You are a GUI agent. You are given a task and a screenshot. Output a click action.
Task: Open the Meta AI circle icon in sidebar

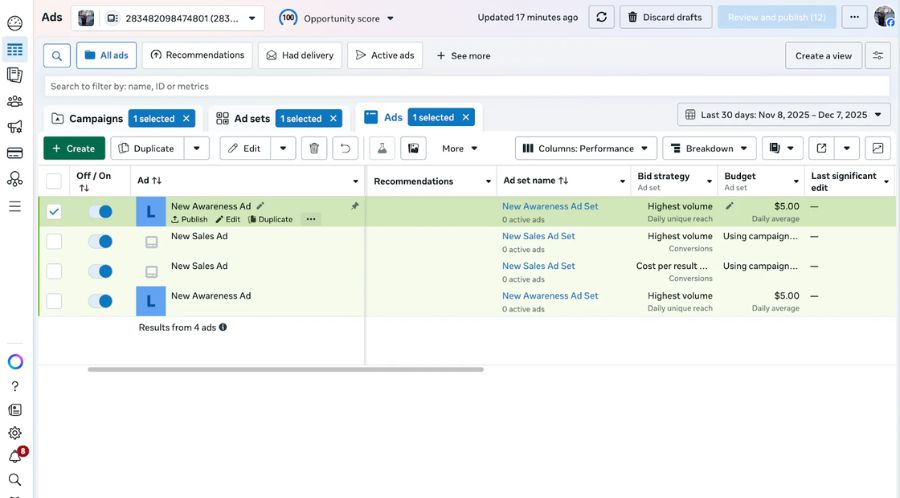(15, 361)
